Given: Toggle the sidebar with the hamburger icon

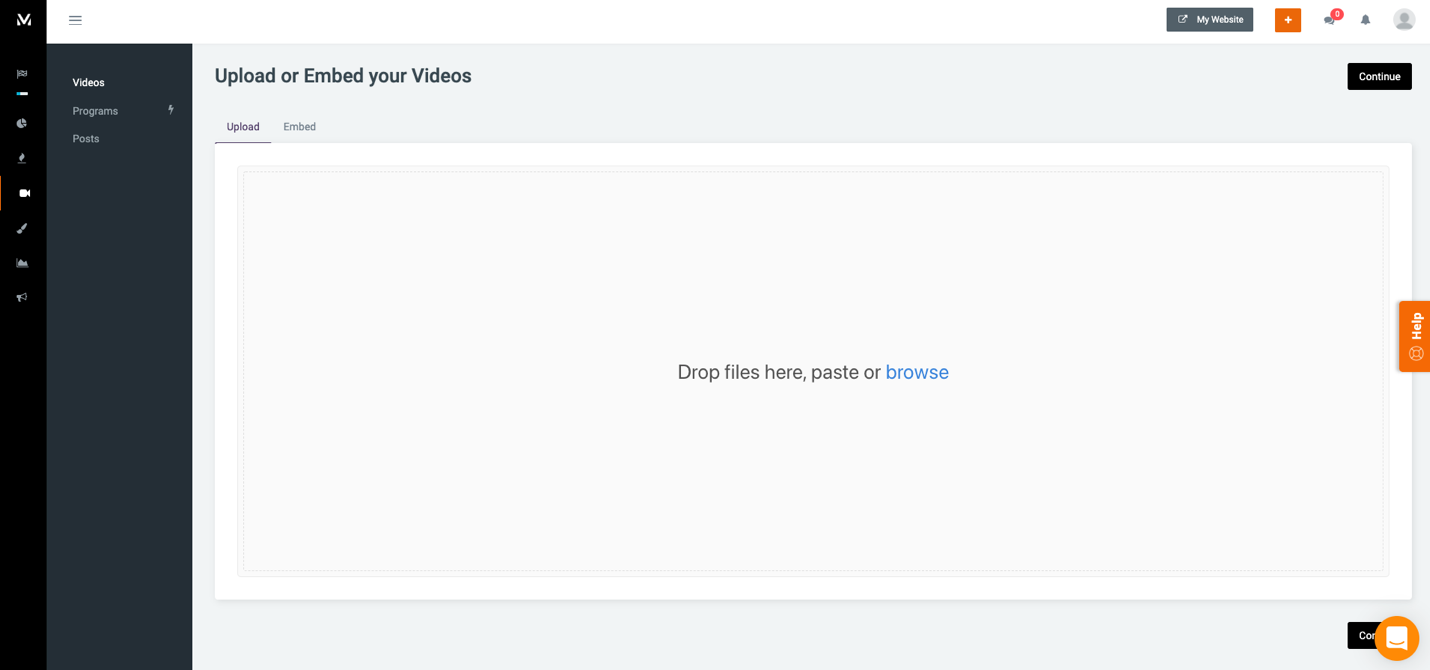Looking at the screenshot, I should coord(75,19).
